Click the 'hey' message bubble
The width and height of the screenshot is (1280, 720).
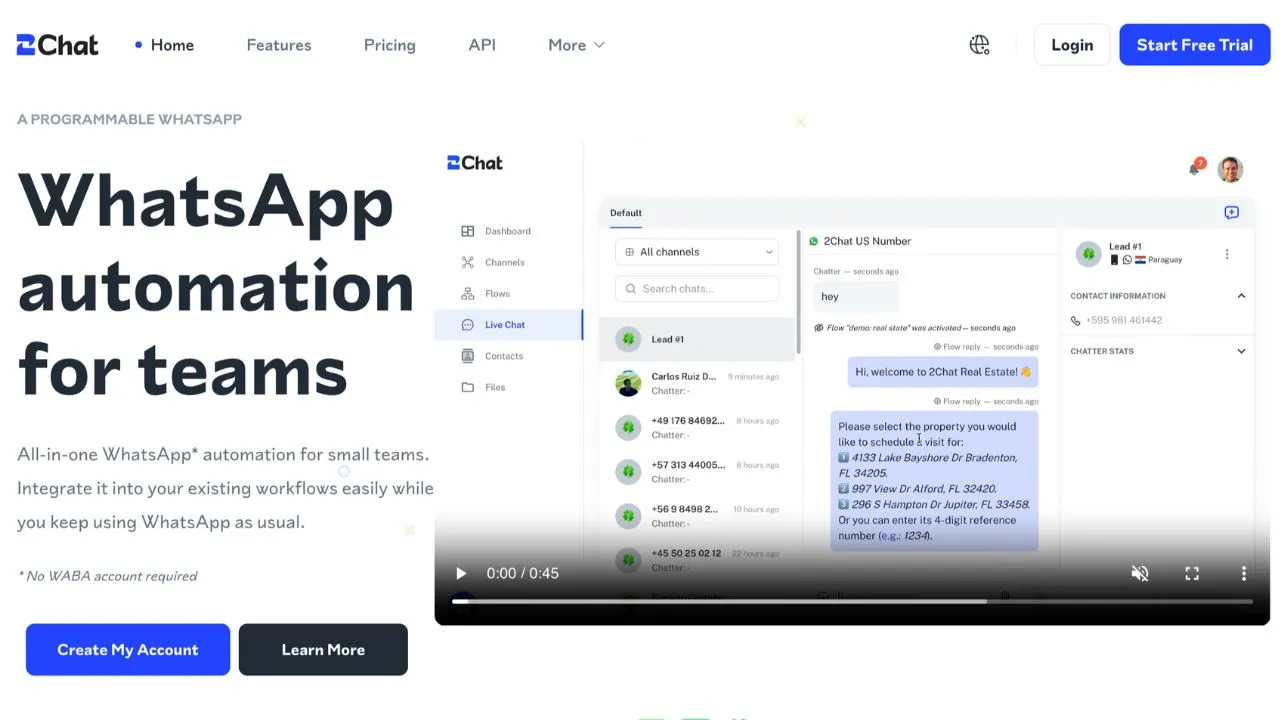point(855,296)
